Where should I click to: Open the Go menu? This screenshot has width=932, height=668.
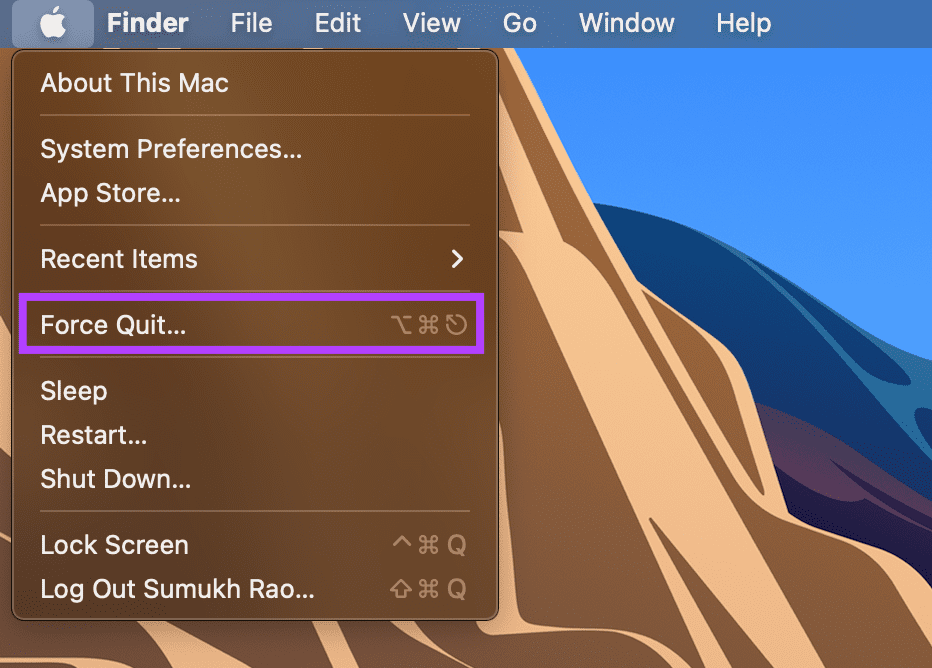519,24
